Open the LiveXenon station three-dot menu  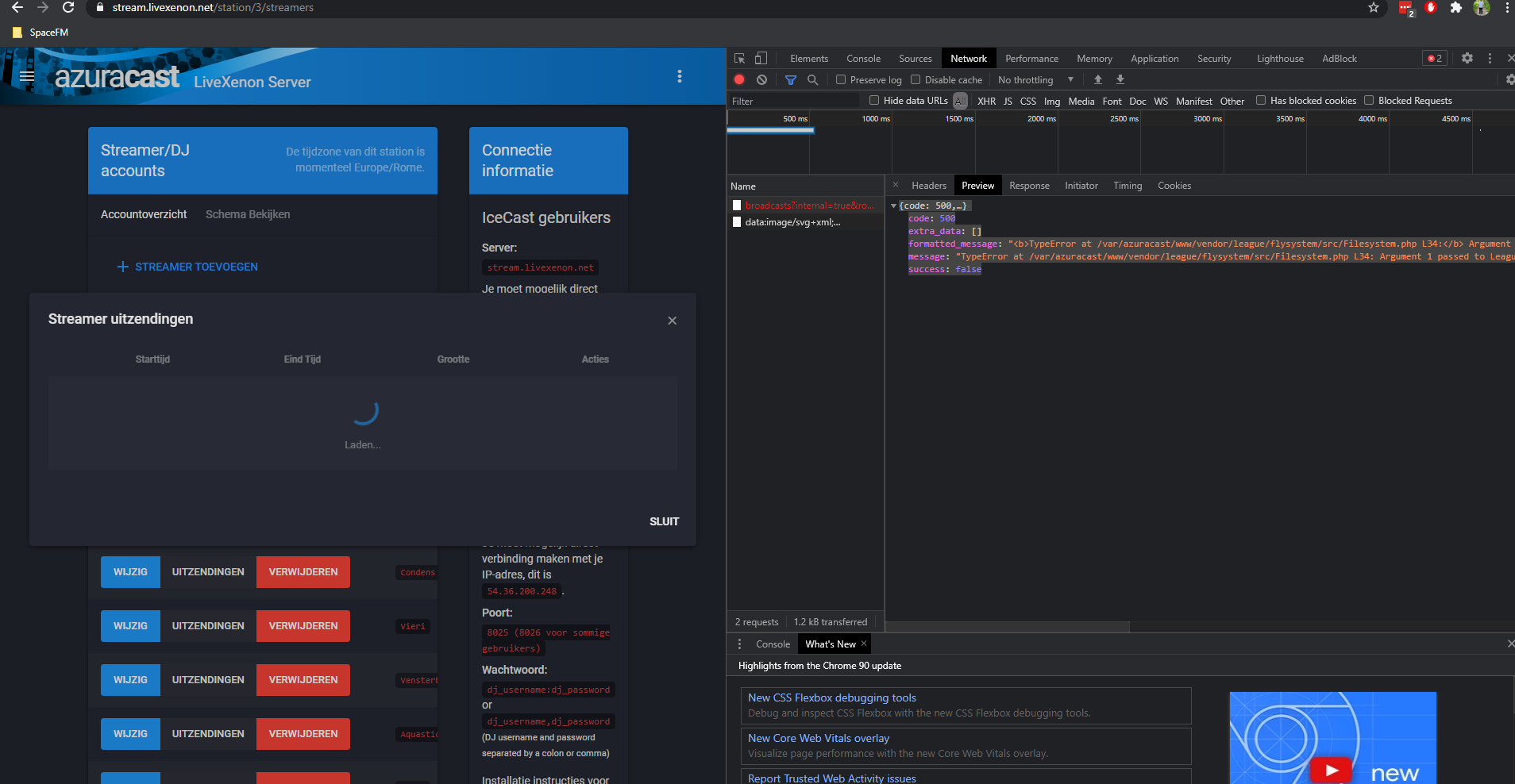(680, 76)
